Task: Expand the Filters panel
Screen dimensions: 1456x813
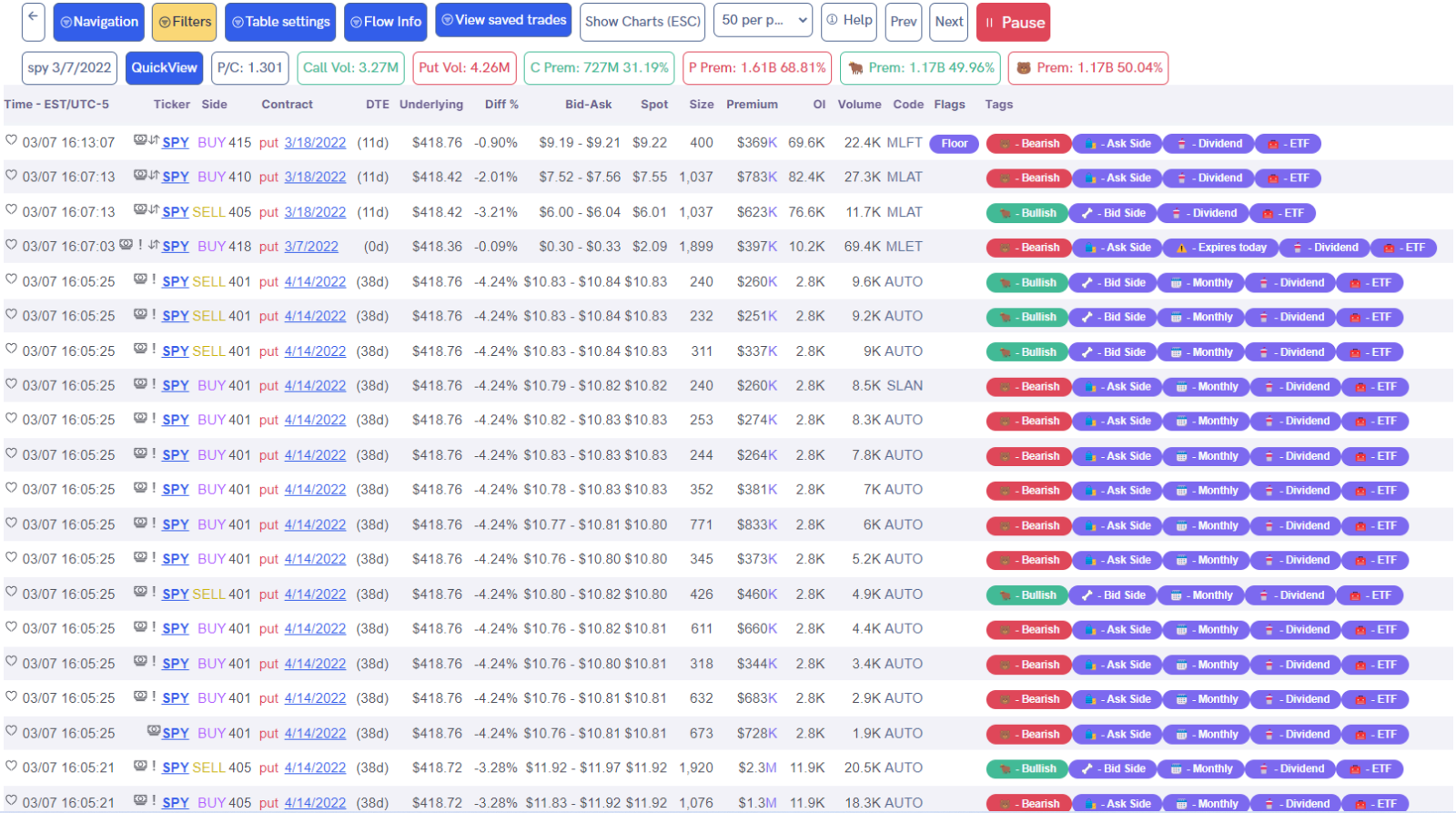Action: pyautogui.click(x=185, y=22)
